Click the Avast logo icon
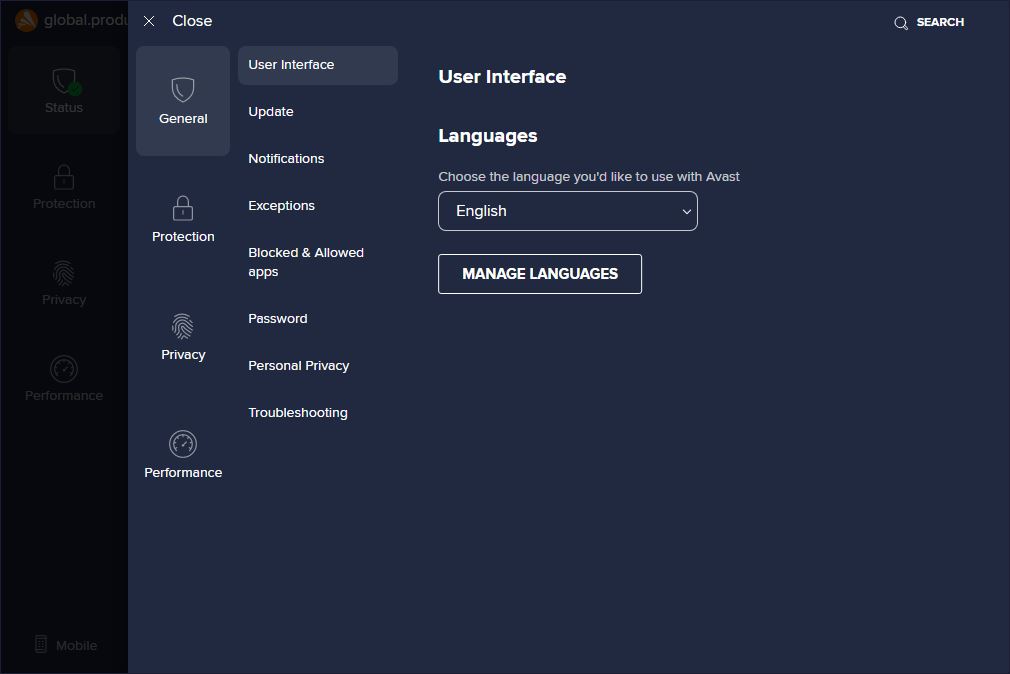 pos(26,20)
